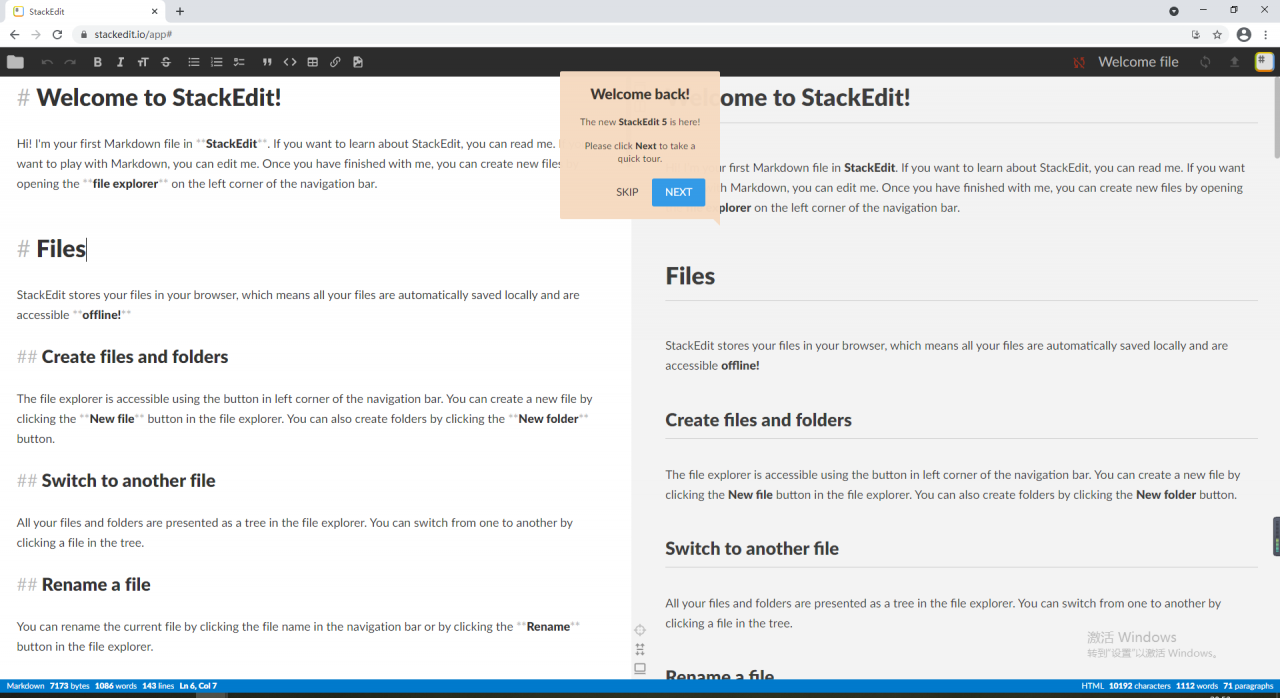The height and width of the screenshot is (698, 1280).
Task: Open the Chrome three-dot menu
Action: 1266,34
